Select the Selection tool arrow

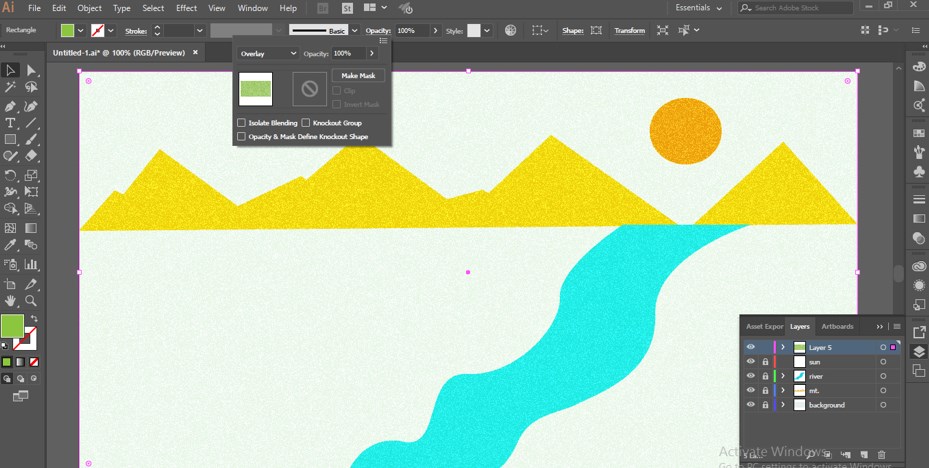10,70
